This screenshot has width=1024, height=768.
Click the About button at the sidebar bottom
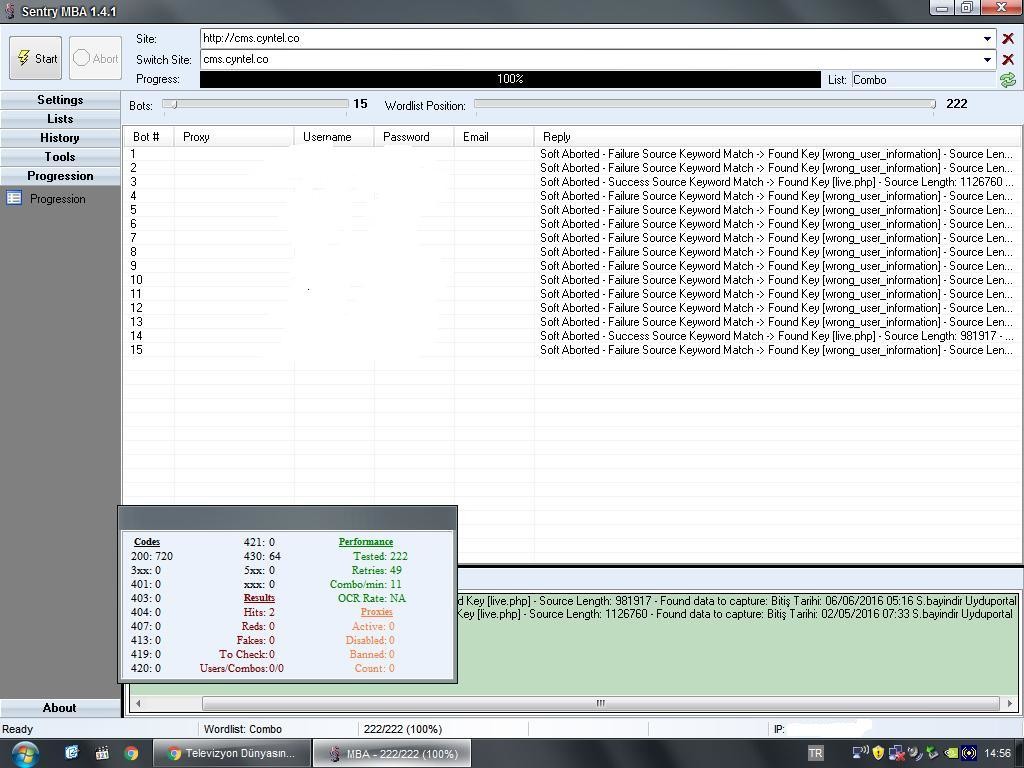(60, 708)
